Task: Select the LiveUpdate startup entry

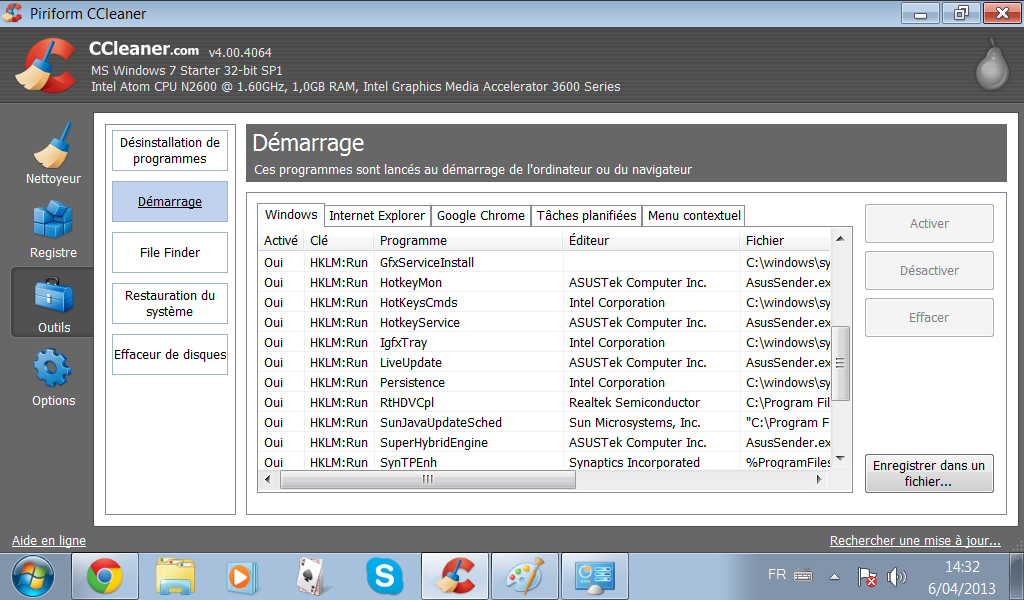Action: click(545, 362)
